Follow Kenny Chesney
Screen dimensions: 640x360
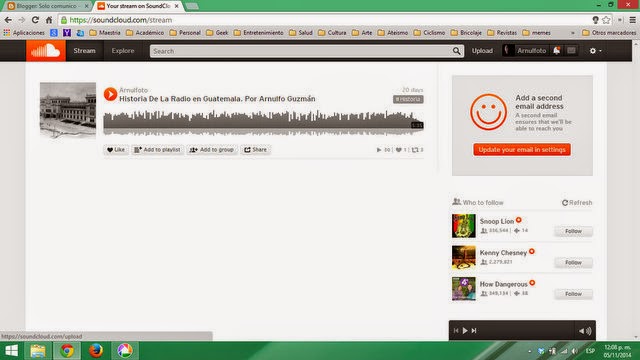click(x=573, y=262)
